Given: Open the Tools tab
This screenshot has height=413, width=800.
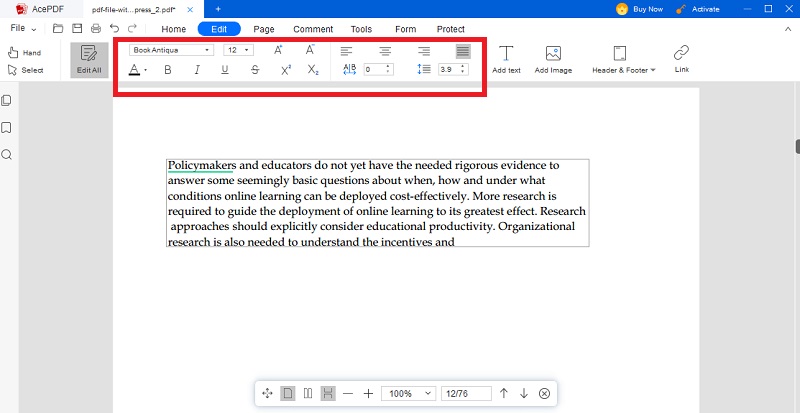Looking at the screenshot, I should click(x=361, y=29).
